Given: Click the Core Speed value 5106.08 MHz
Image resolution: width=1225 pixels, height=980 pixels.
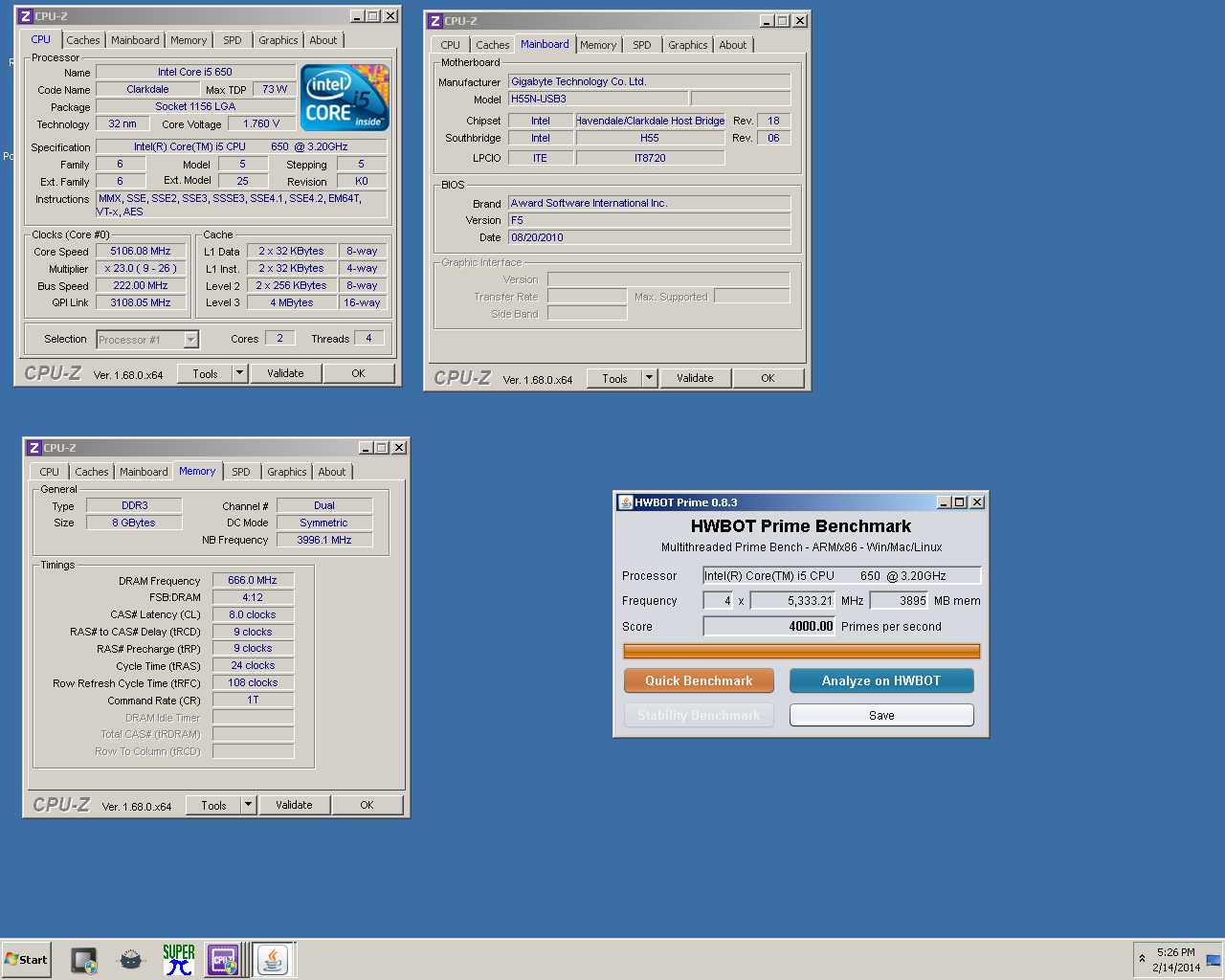Looking at the screenshot, I should pyautogui.click(x=141, y=251).
